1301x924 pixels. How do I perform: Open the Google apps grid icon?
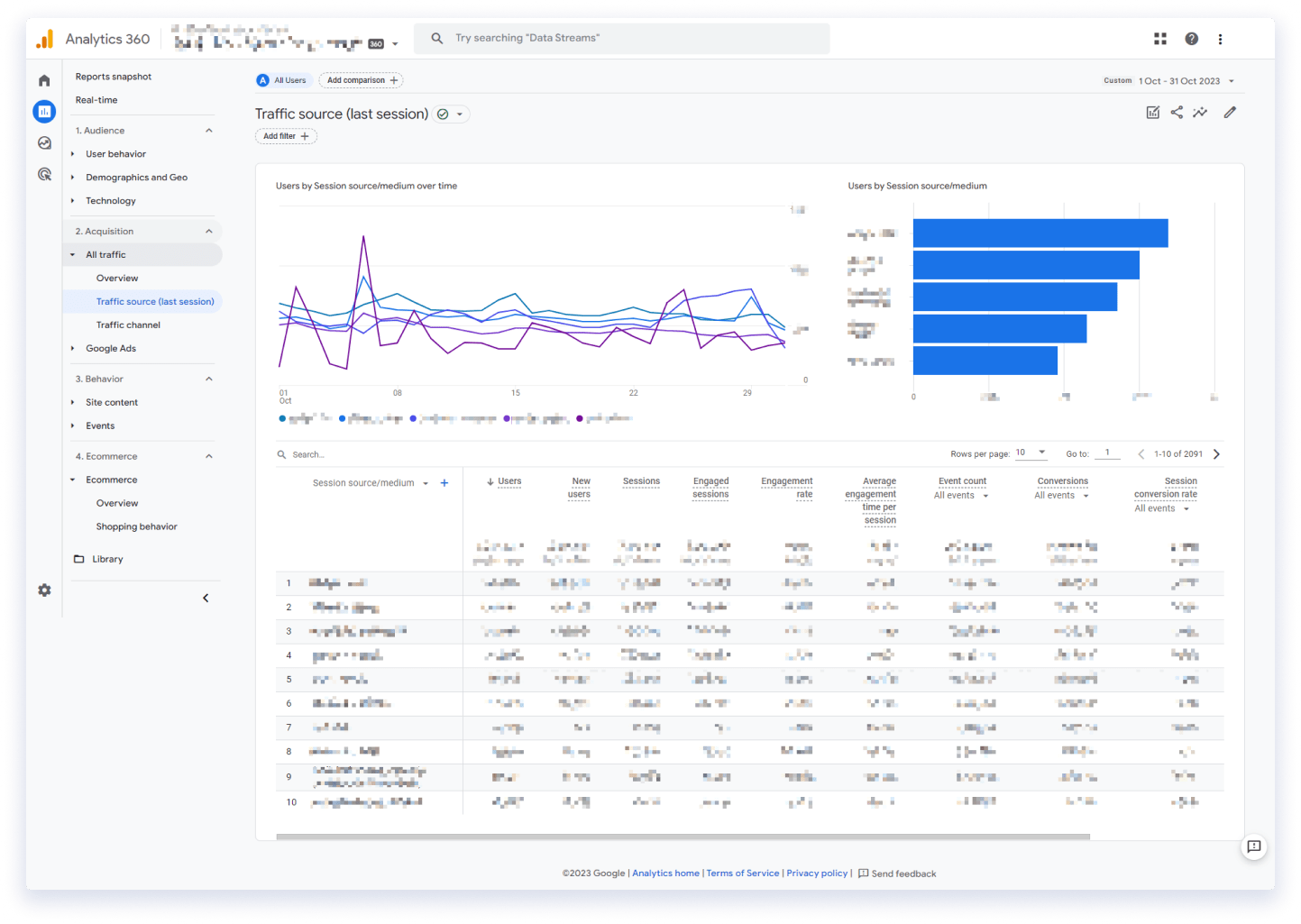point(1160,39)
